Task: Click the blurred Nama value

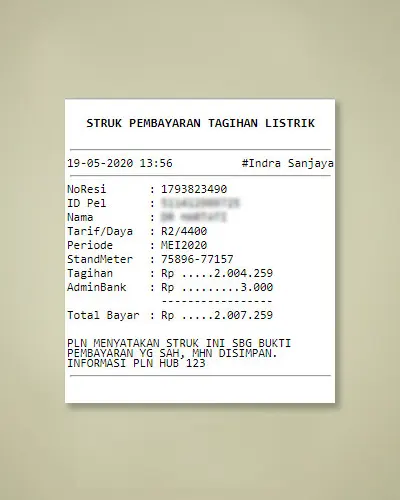Action: [x=194, y=217]
